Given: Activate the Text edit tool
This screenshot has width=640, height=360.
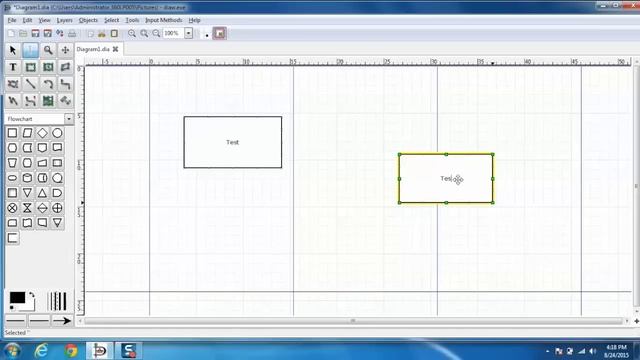Looking at the screenshot, I should (x=31, y=50).
